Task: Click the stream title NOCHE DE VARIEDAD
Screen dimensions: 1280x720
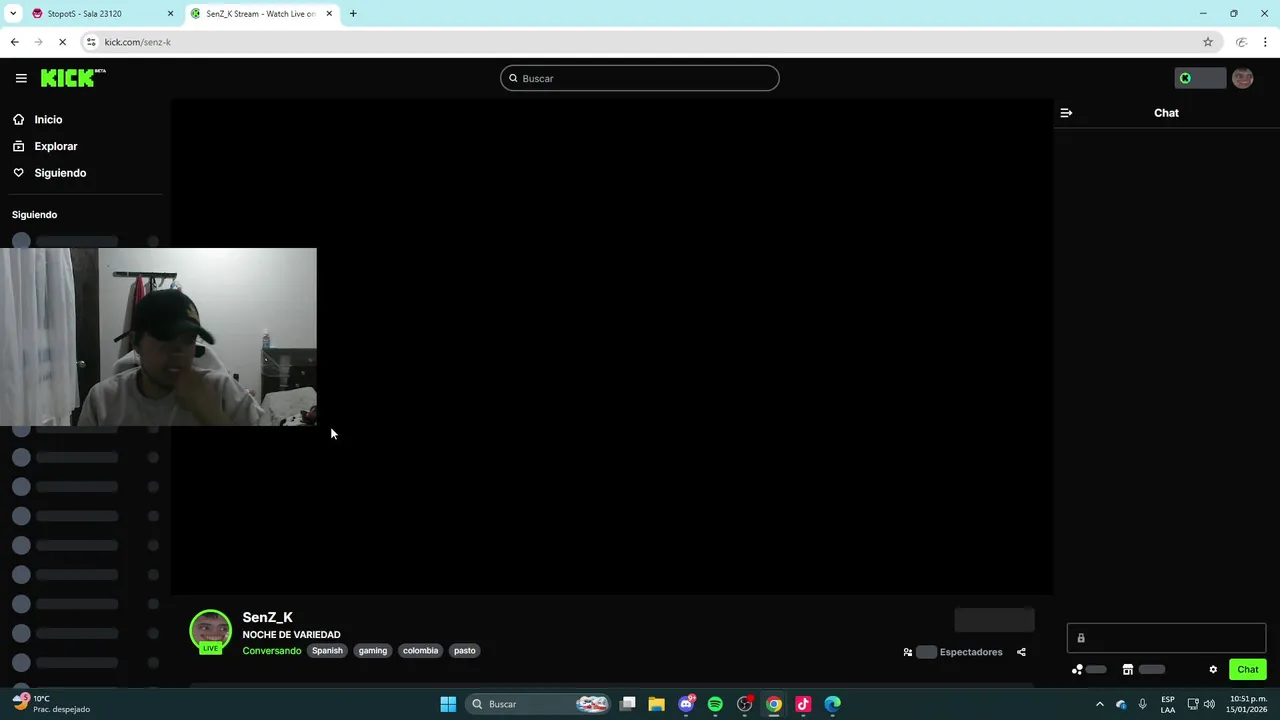Action: coord(291,635)
